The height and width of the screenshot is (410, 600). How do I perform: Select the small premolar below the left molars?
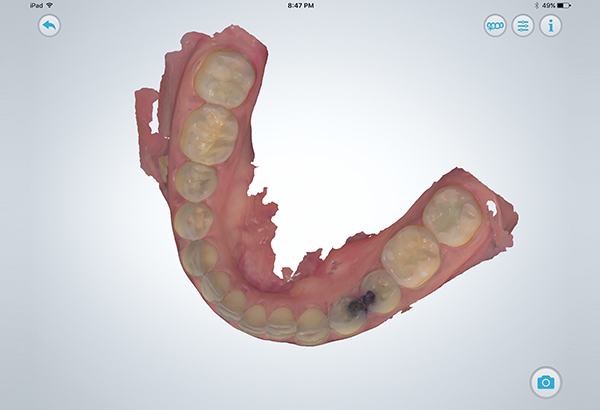pyautogui.click(x=195, y=182)
